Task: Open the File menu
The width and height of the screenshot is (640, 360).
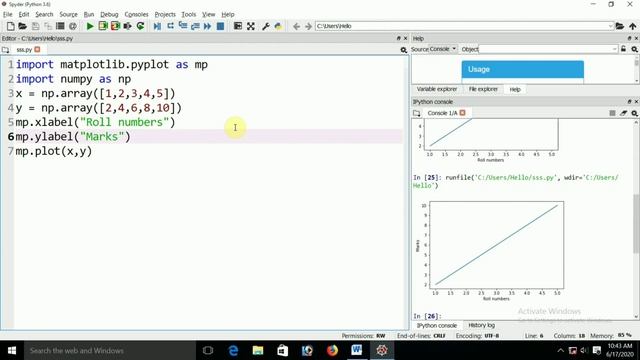Action: coord(8,14)
